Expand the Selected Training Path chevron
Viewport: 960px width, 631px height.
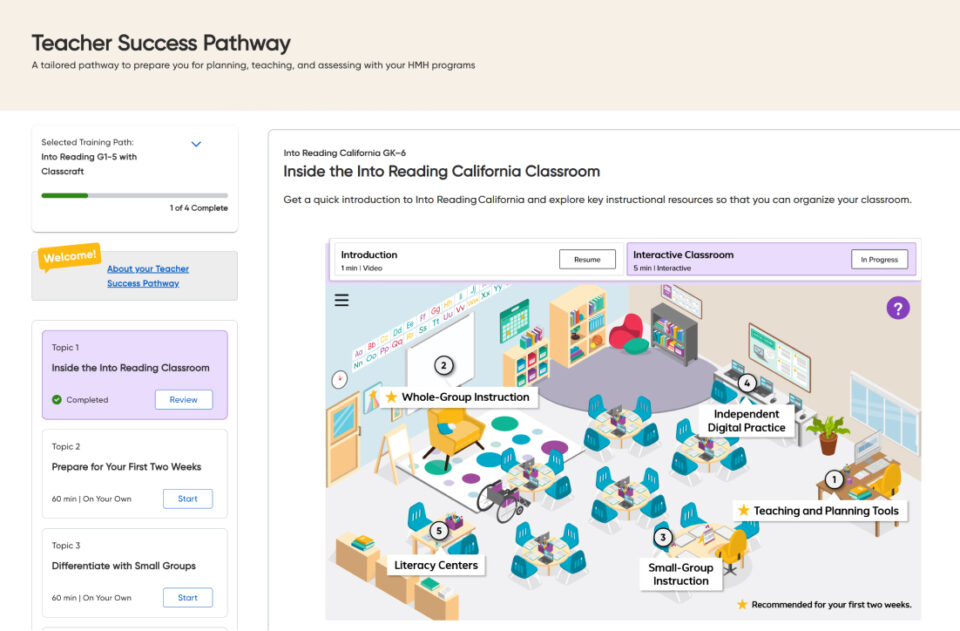click(x=196, y=144)
